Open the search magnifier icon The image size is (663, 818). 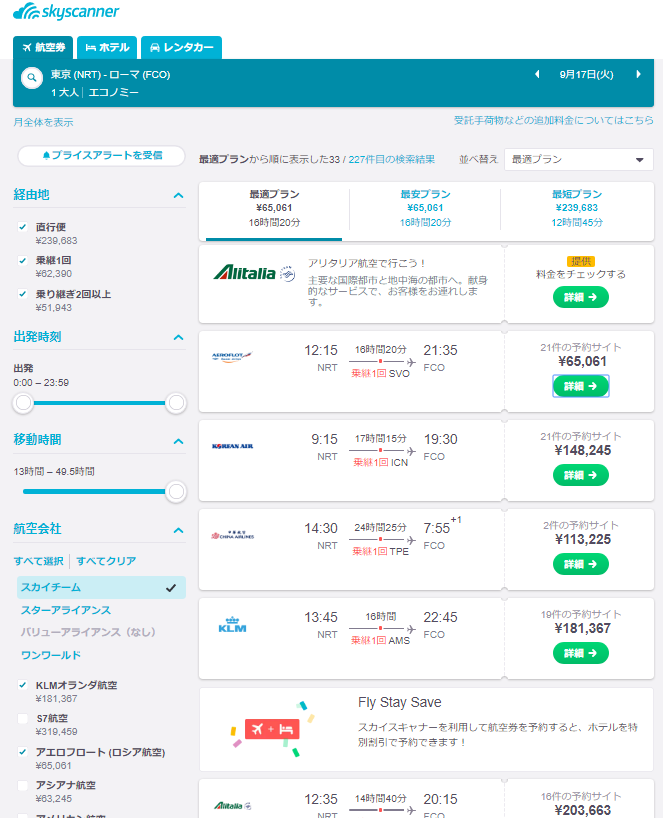click(x=32, y=78)
